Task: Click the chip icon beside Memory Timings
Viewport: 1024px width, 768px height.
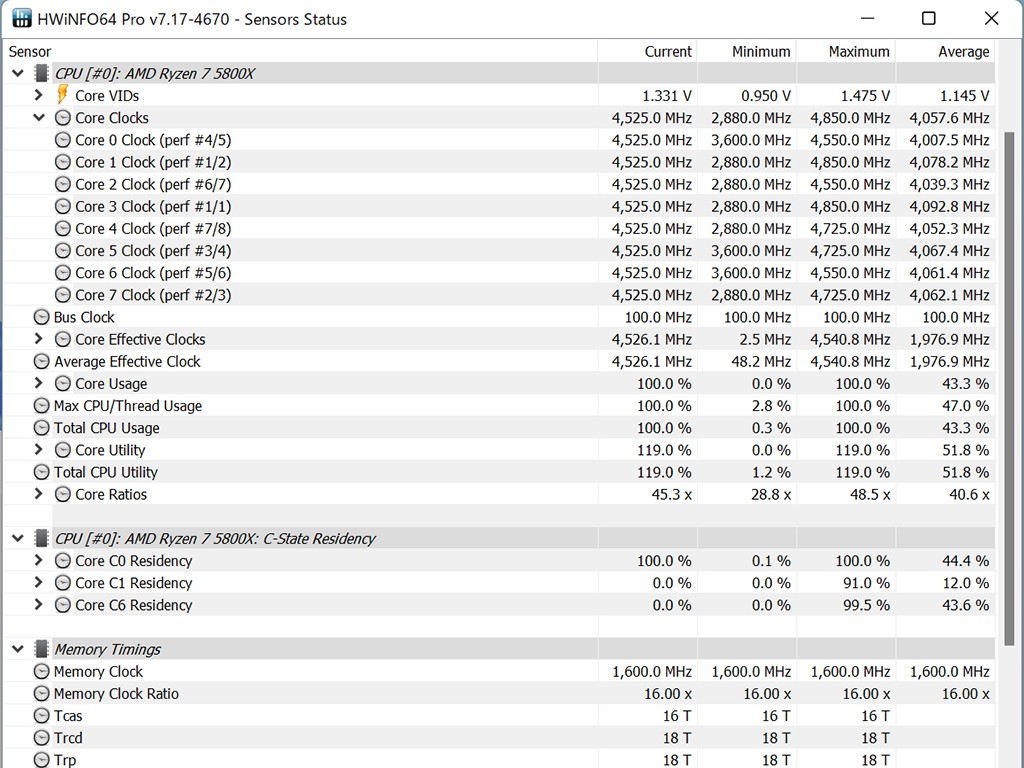Action: click(41, 649)
